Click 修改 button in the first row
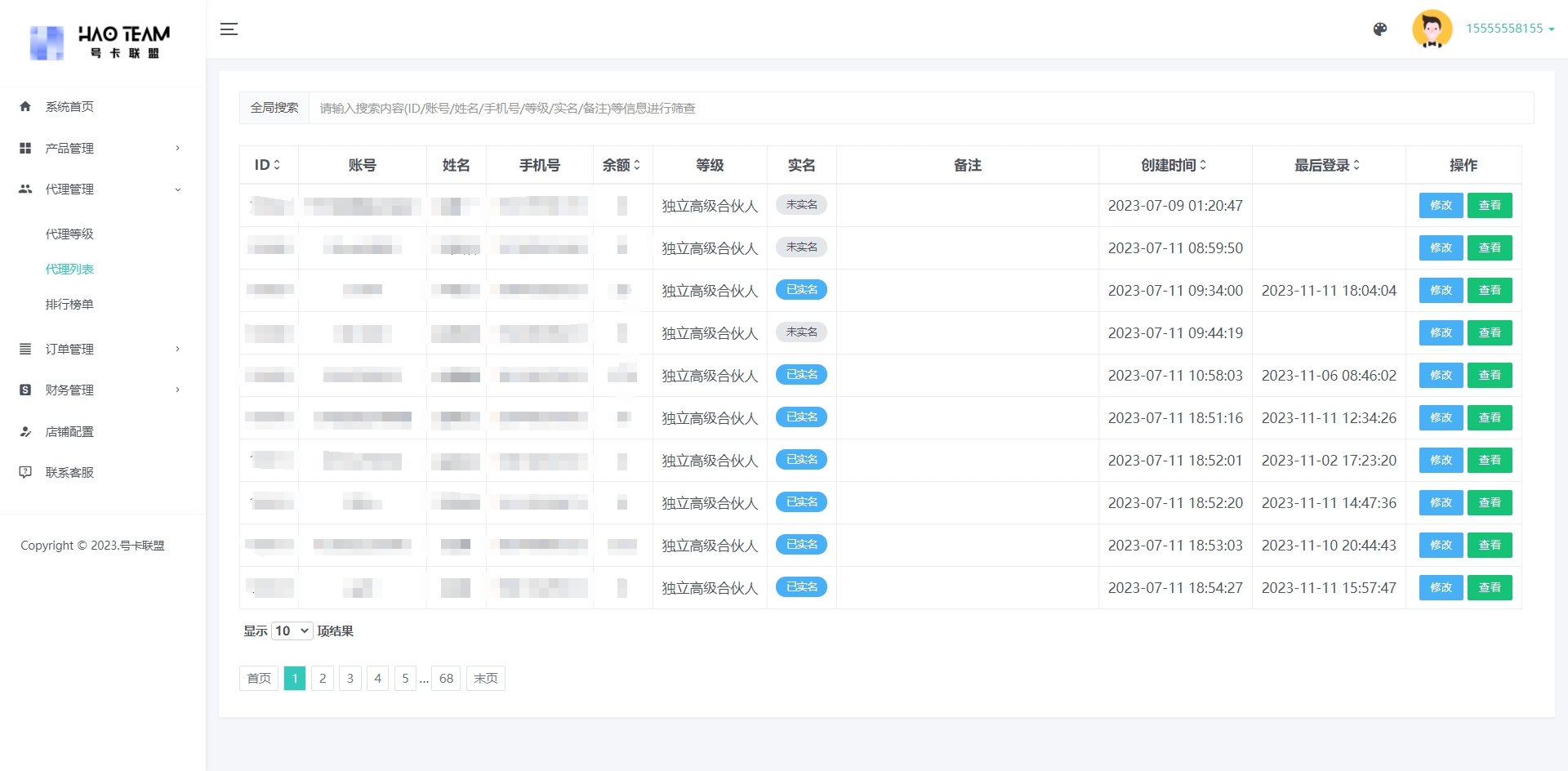 (1441, 206)
